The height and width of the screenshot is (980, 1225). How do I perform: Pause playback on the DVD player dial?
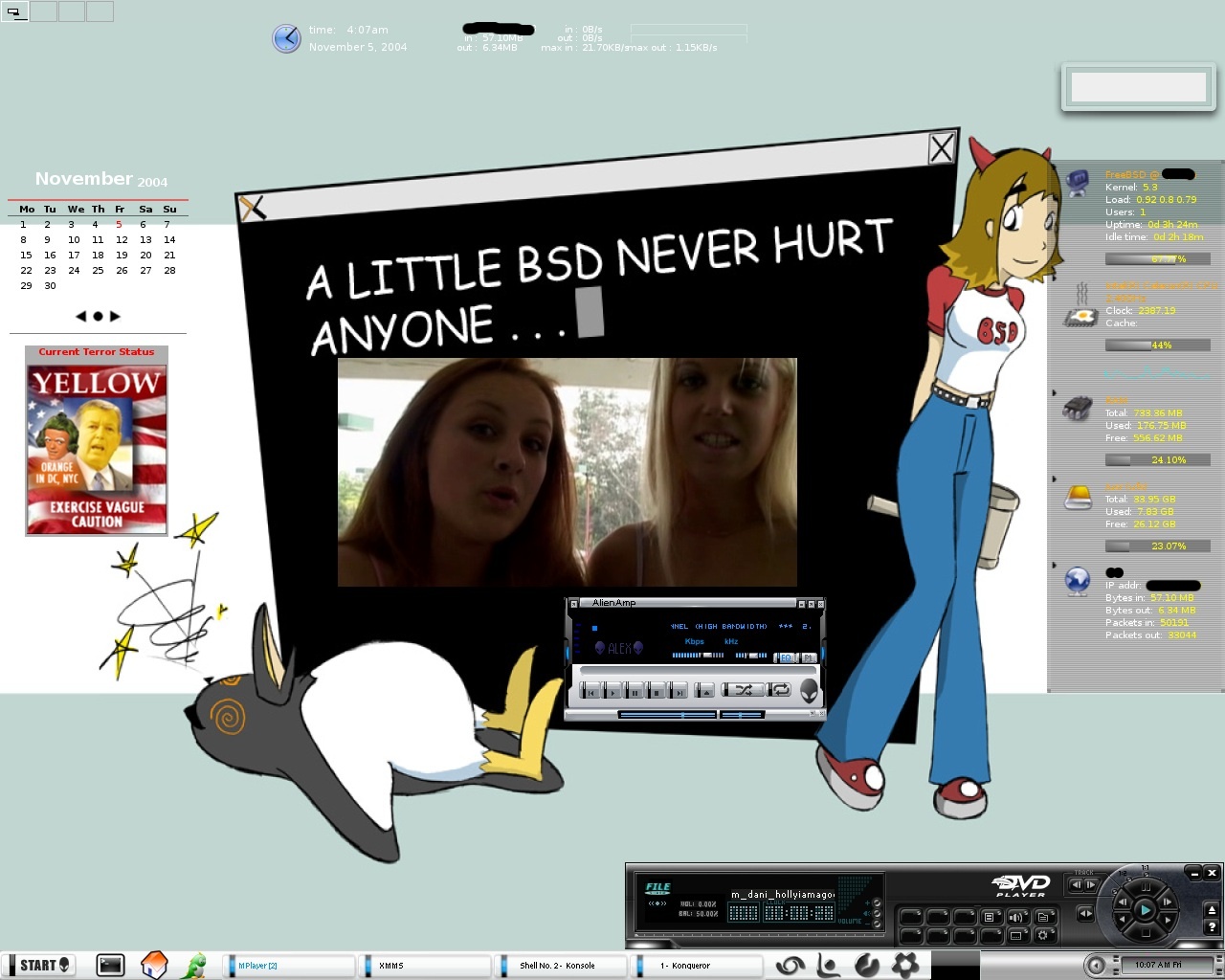[1146, 887]
